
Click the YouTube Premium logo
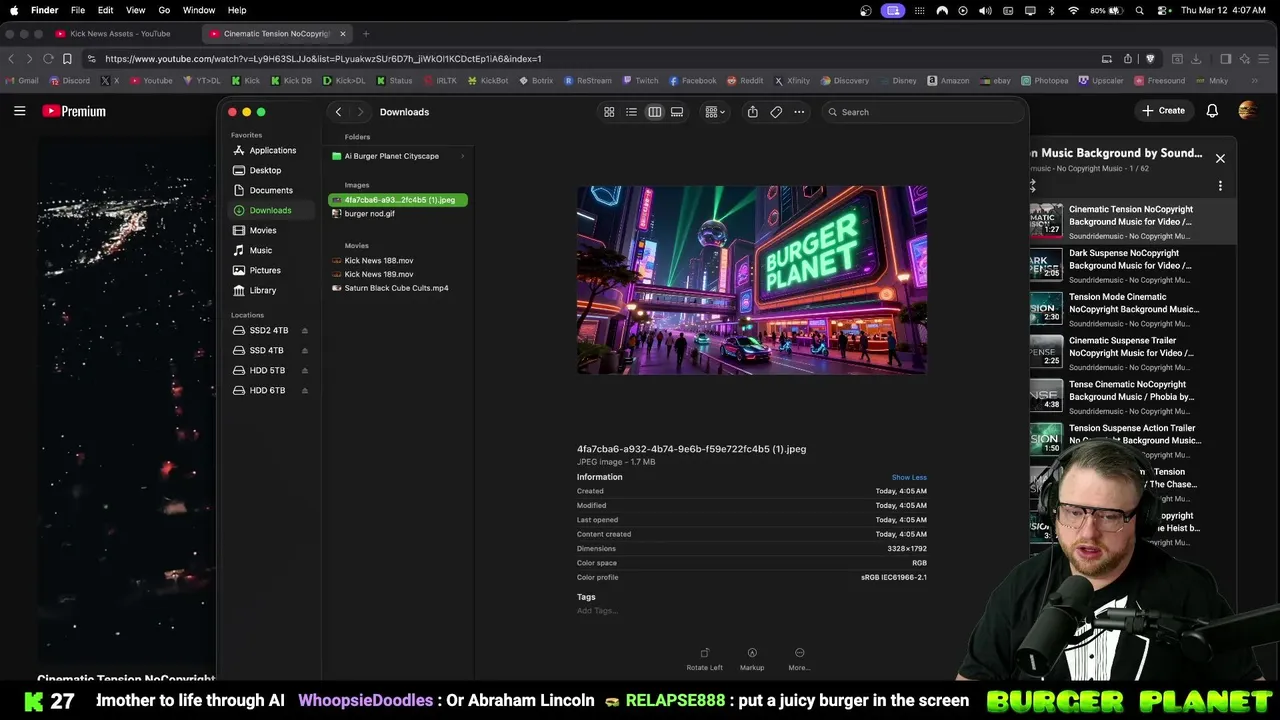click(x=74, y=111)
